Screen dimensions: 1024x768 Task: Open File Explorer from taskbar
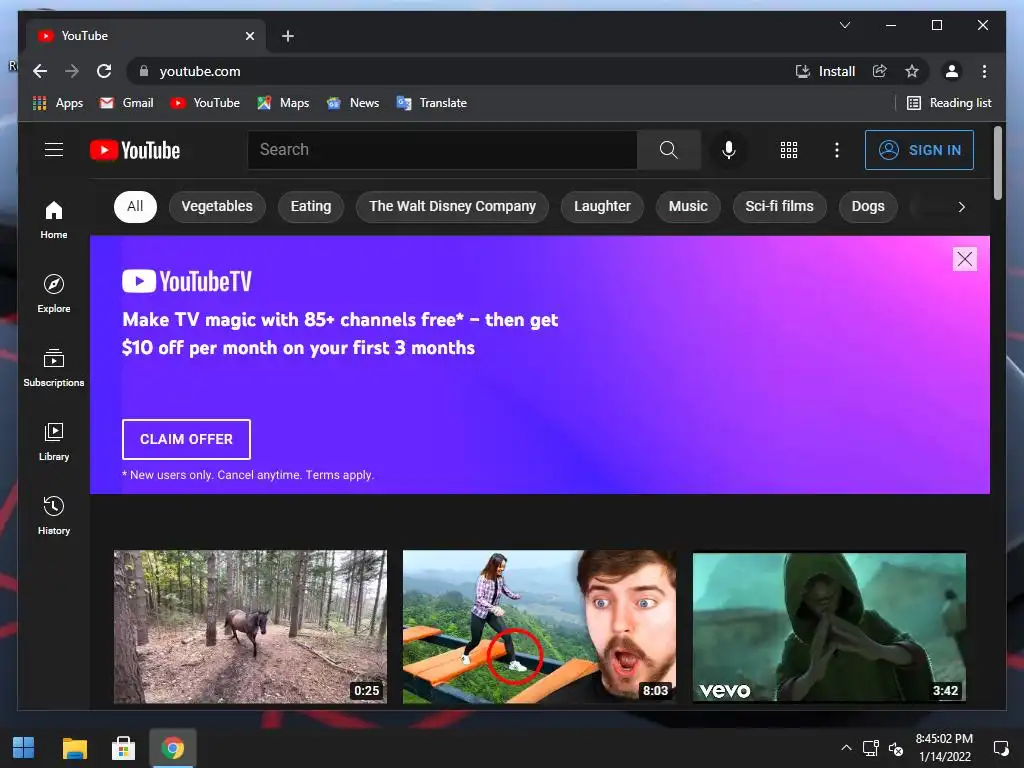(74, 748)
